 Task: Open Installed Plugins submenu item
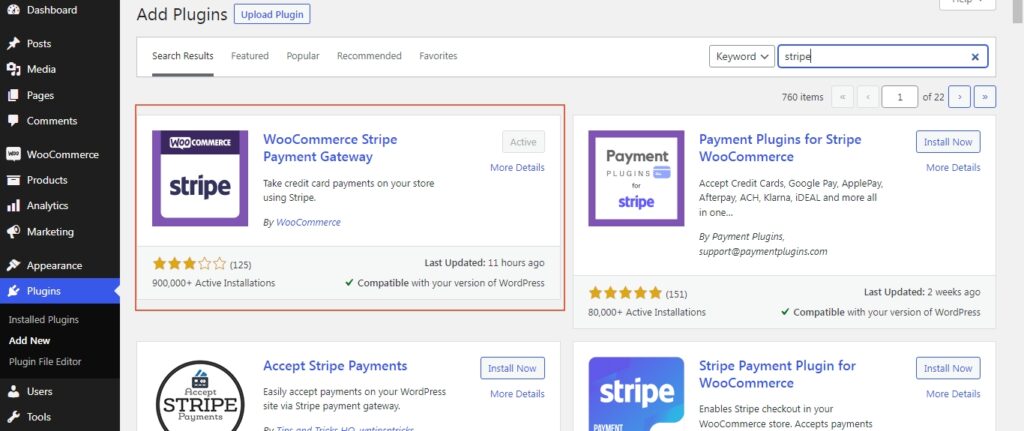point(44,320)
